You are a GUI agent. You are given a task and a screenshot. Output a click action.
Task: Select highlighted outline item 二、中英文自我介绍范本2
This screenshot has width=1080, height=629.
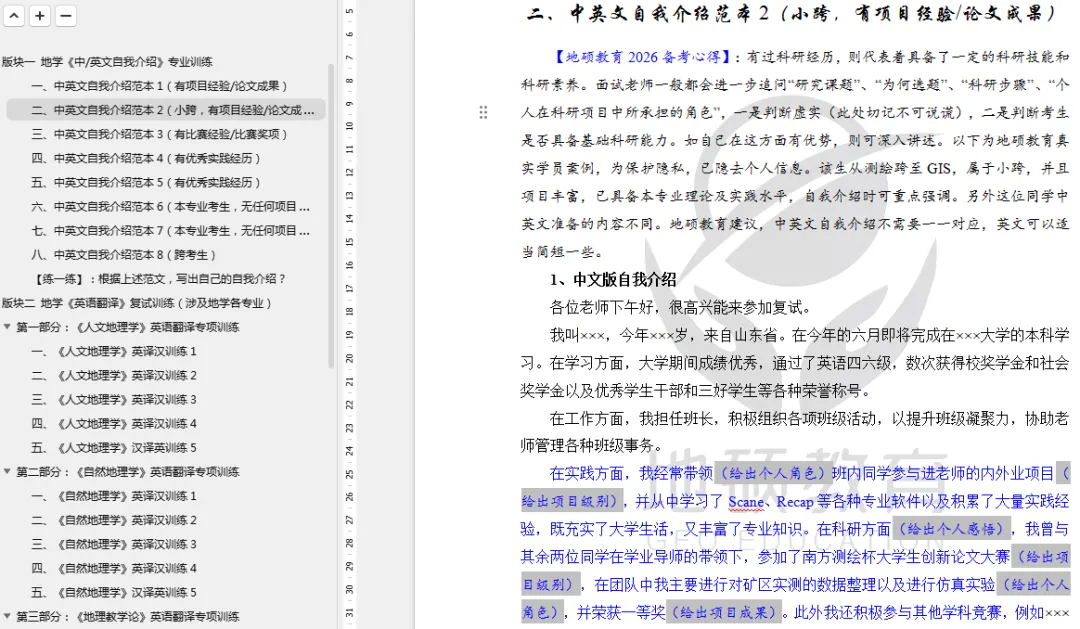point(165,110)
